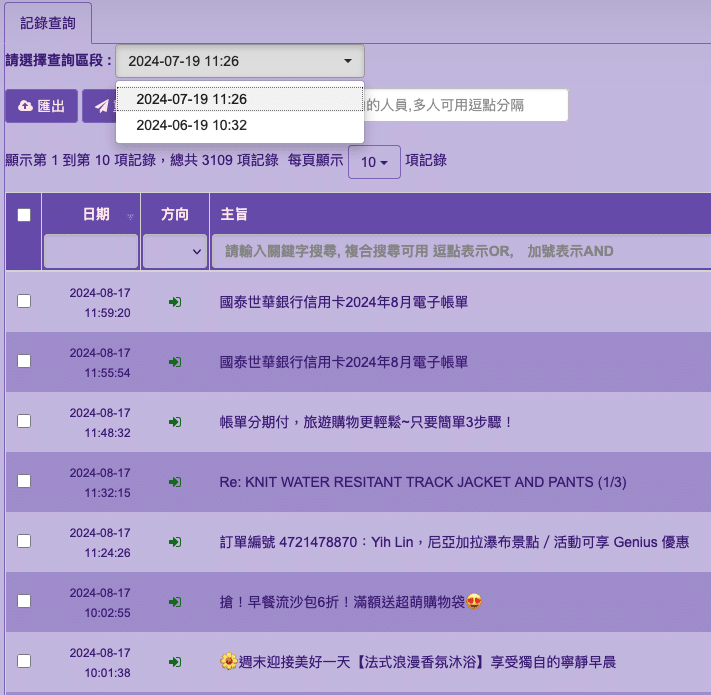Screen dimensions: 711x695
Task: Click date cell 2024-08-17 11:48:32
Action: 100,423
